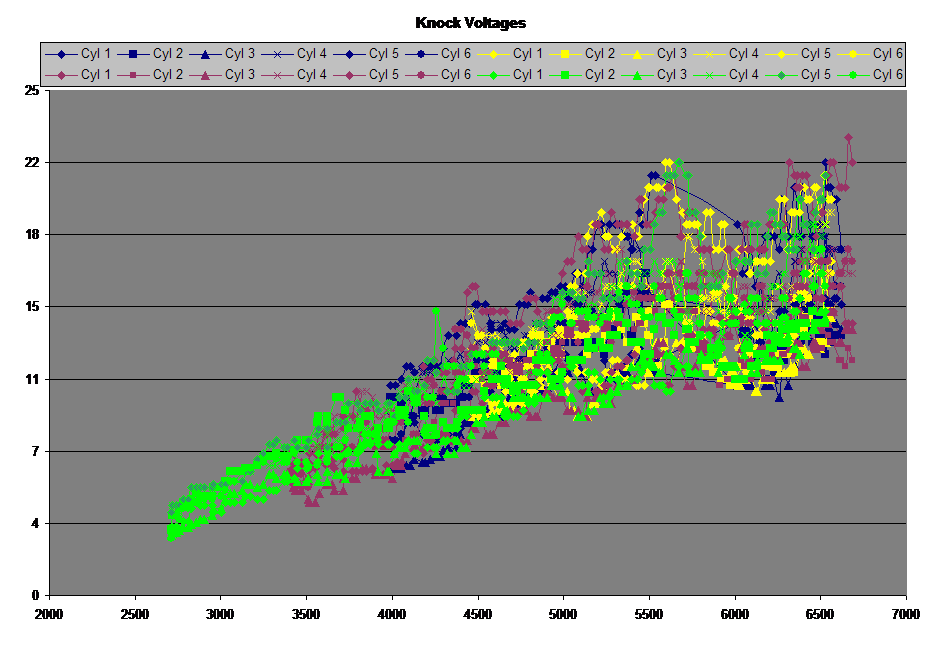Click the 5000 label on horizontal axis
Screen dimensions: 943x646
click(x=564, y=614)
